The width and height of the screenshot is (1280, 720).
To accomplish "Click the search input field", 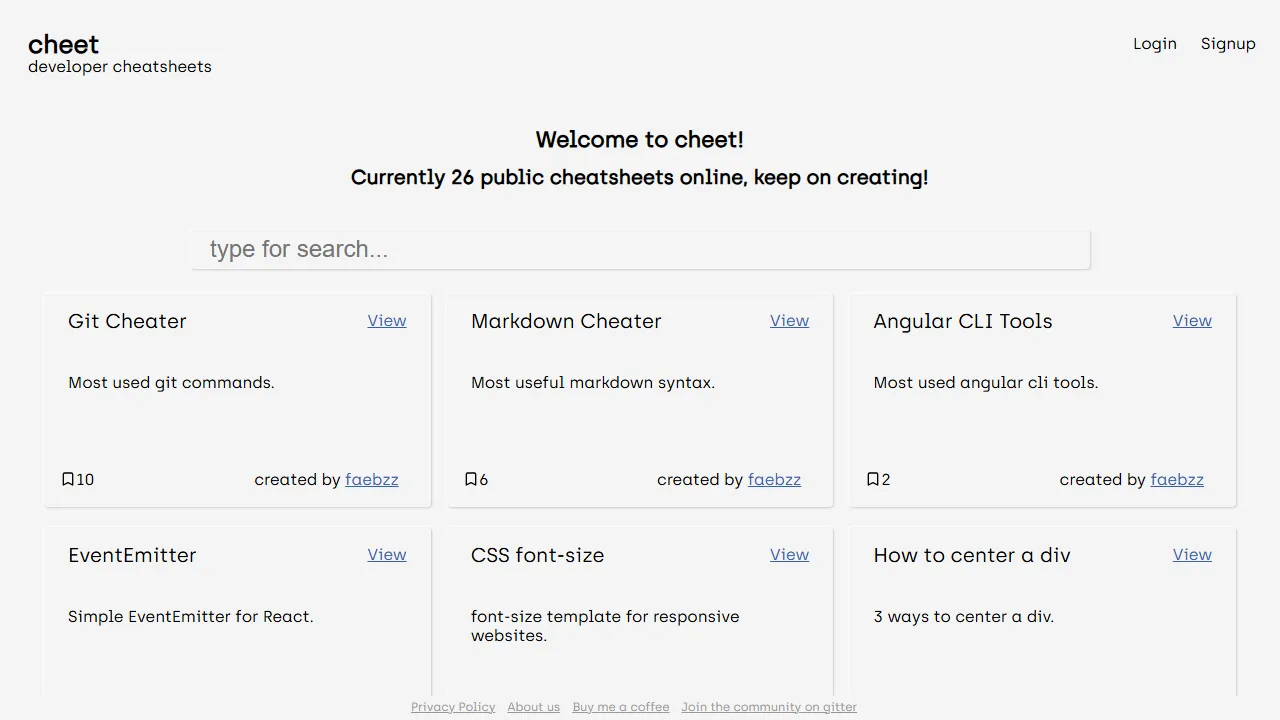I will point(640,249).
